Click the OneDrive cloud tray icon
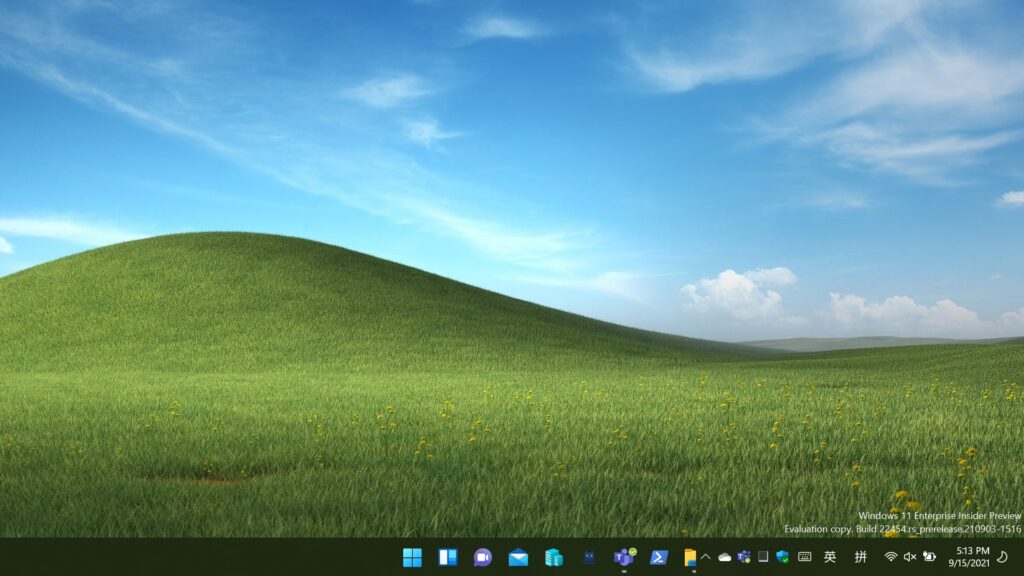 click(725, 557)
